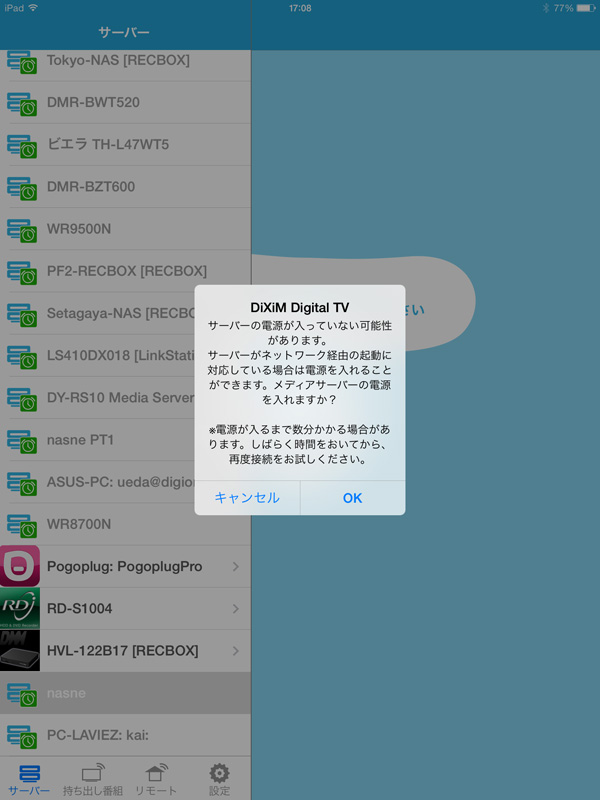Image resolution: width=600 pixels, height=800 pixels.
Task: Click the Bluetooth status icon
Action: pyautogui.click(x=546, y=8)
